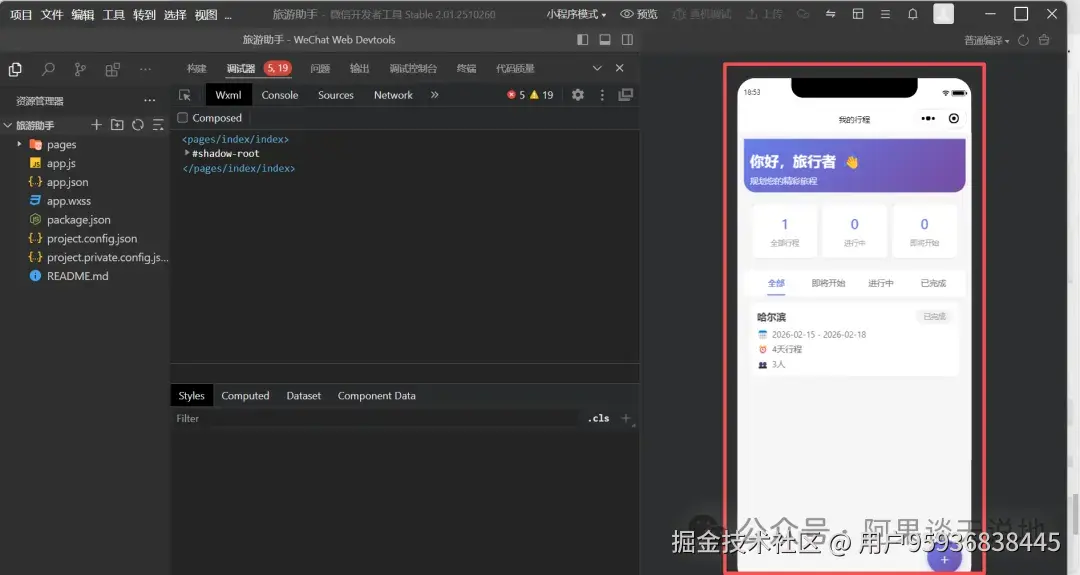Select the 即将开始 filter in simulator
1080x575 pixels.
click(x=828, y=283)
